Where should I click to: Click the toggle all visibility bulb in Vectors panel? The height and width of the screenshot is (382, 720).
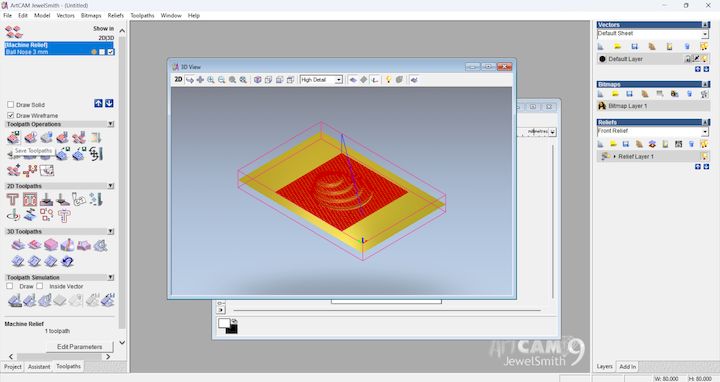(x=704, y=46)
